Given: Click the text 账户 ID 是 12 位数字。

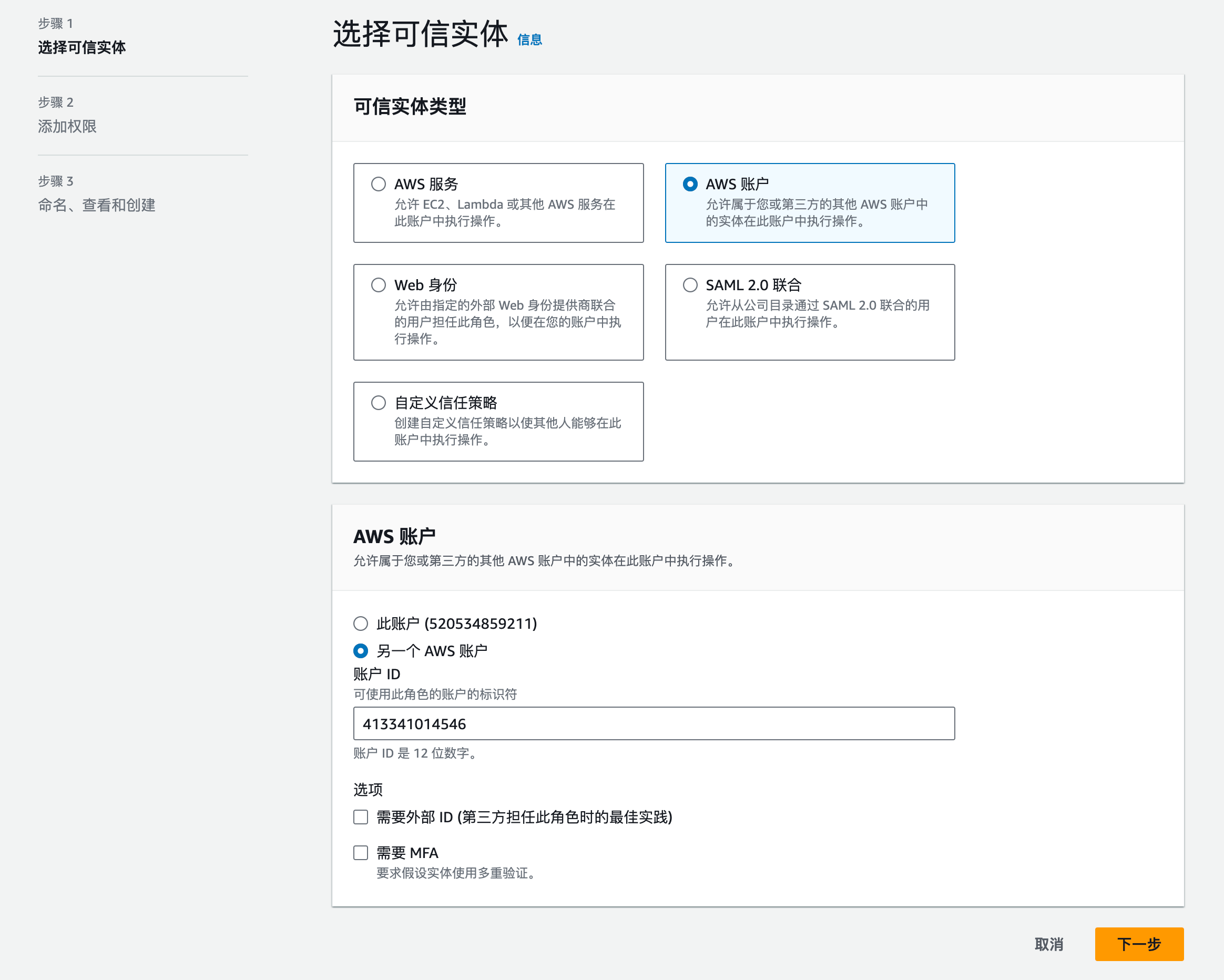Looking at the screenshot, I should click(415, 753).
